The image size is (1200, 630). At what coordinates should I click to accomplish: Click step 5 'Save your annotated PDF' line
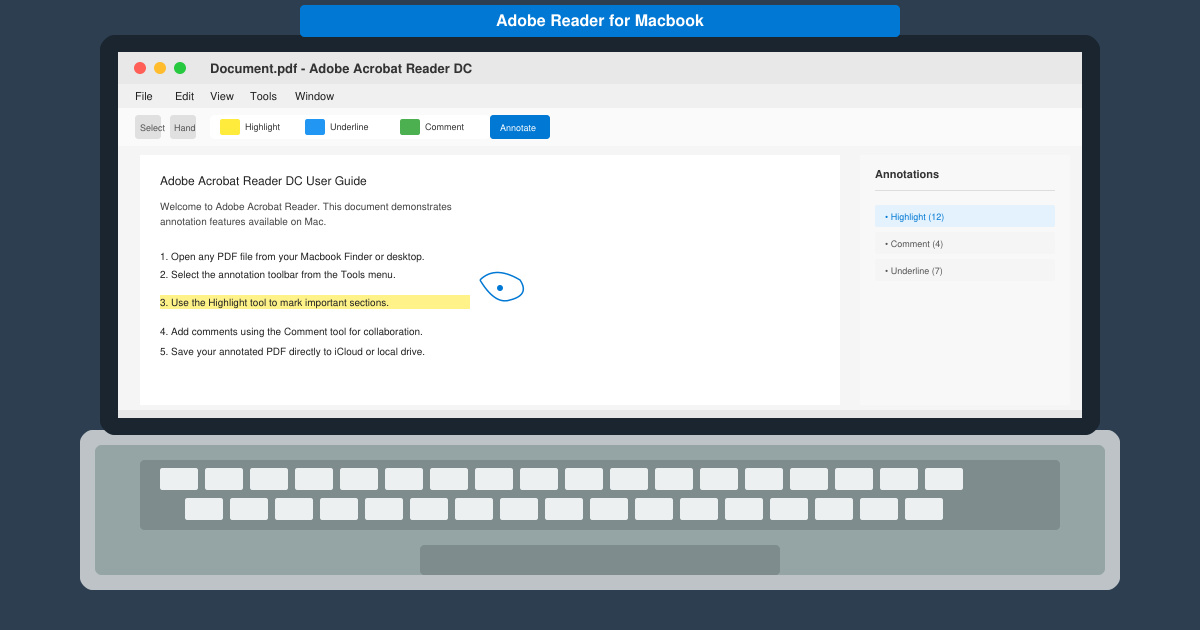[x=292, y=351]
